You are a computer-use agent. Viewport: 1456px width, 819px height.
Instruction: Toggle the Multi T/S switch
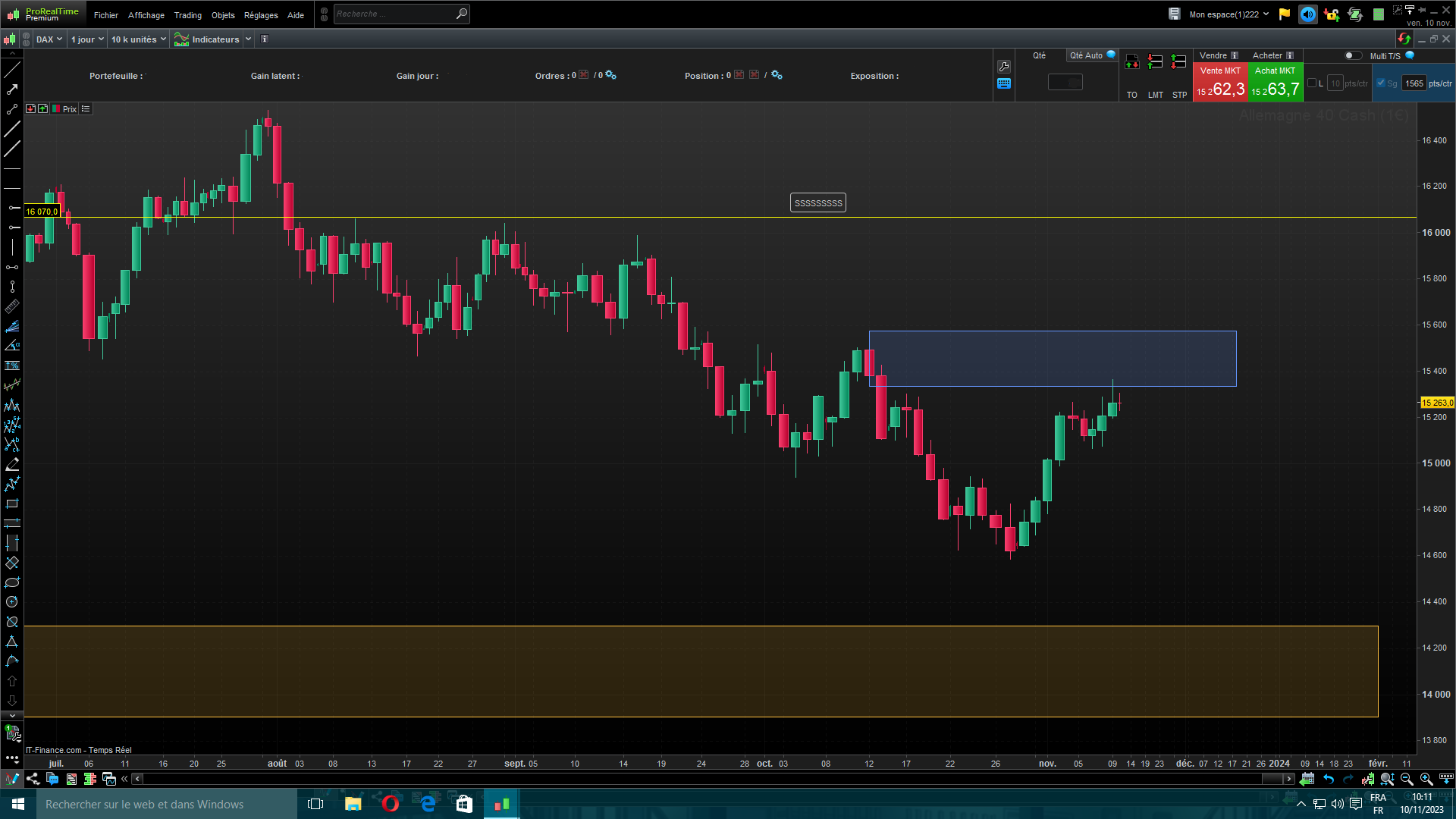[x=1352, y=55]
